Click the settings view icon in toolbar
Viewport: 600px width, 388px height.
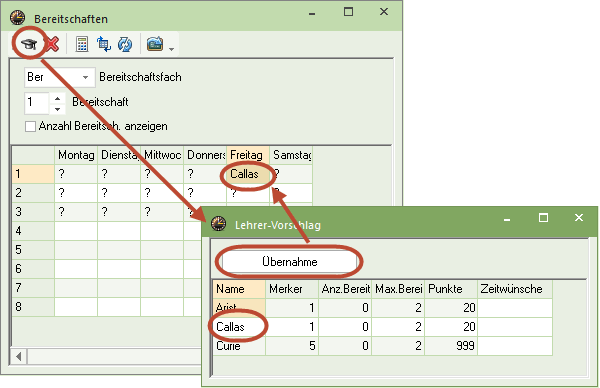(155, 44)
